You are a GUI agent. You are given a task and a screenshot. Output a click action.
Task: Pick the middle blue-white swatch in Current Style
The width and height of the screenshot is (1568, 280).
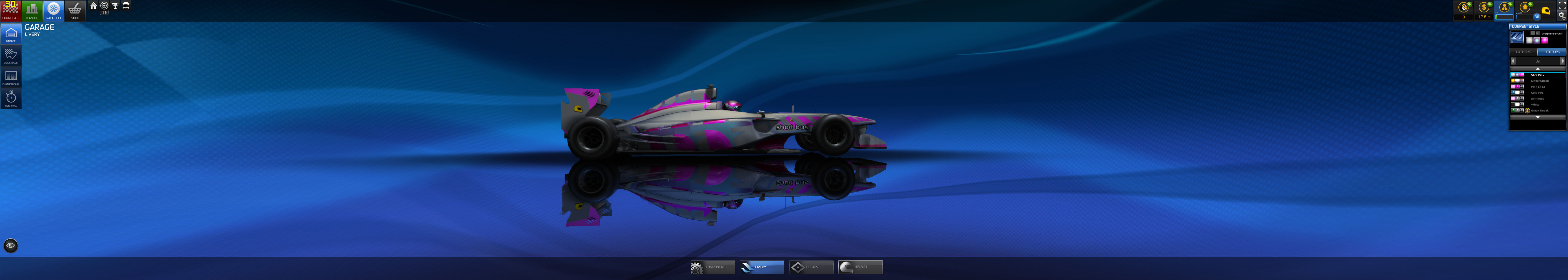(x=1536, y=40)
